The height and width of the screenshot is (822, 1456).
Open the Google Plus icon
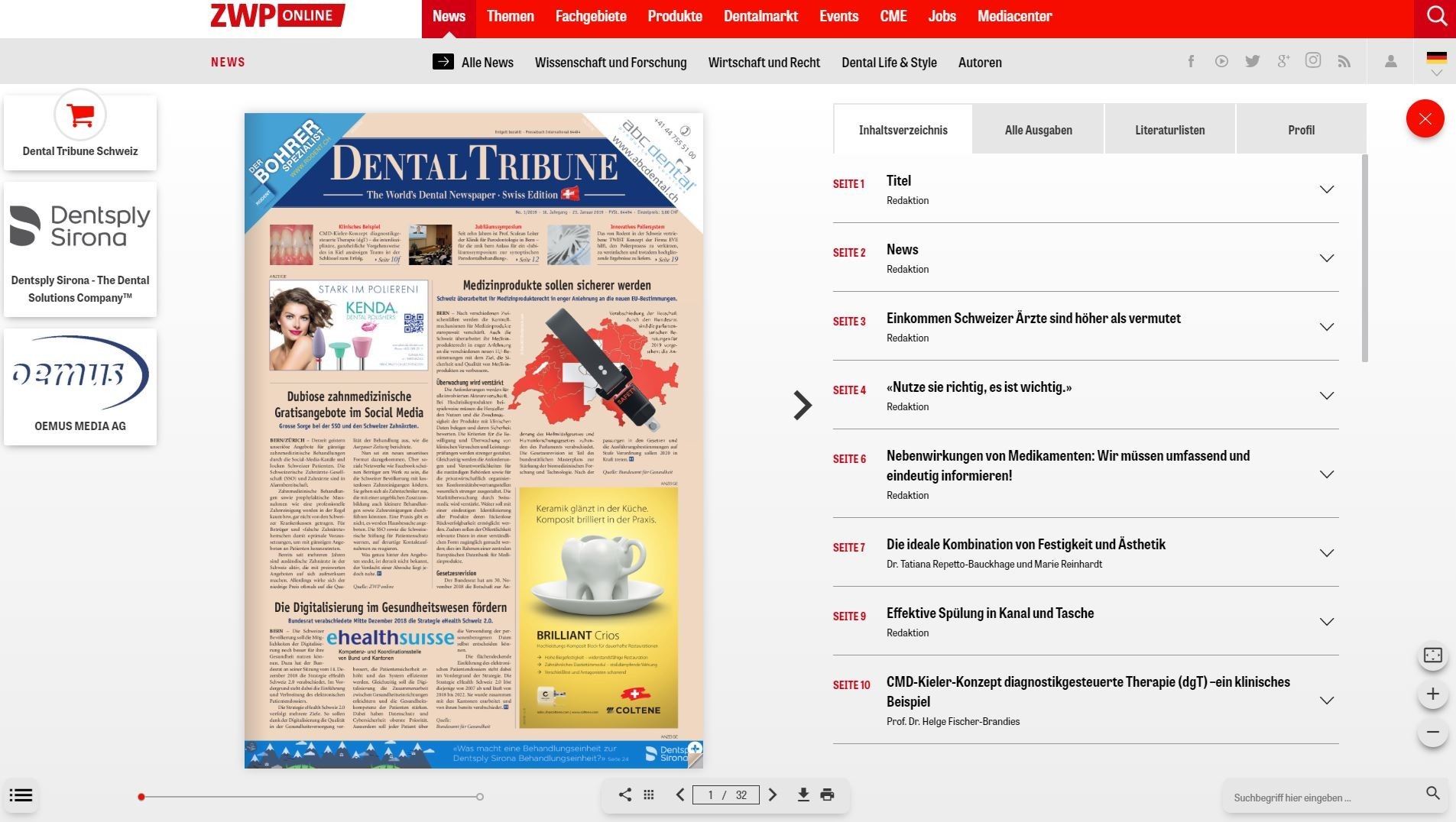(x=1283, y=61)
